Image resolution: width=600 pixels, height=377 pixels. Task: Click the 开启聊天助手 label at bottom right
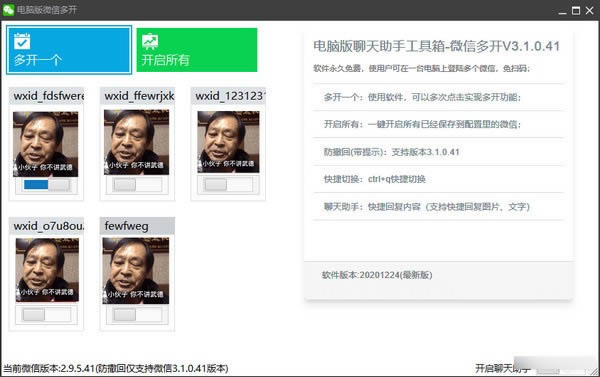pos(502,368)
